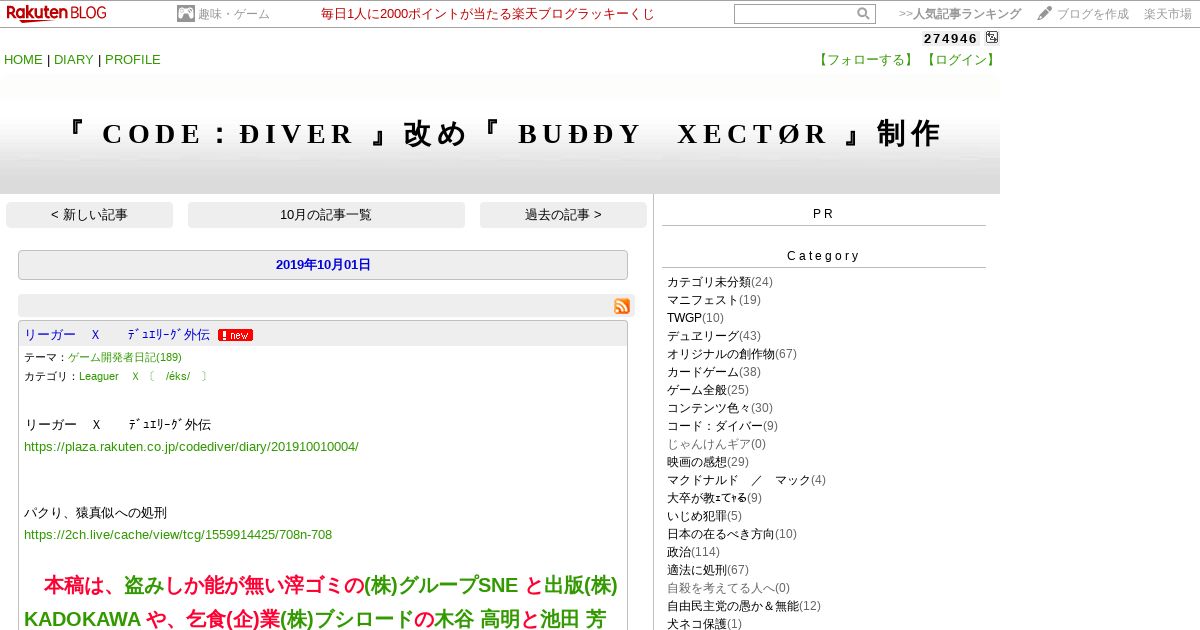The height and width of the screenshot is (630, 1200).
Task: Open article title リーガー X link
Action: (x=117, y=335)
